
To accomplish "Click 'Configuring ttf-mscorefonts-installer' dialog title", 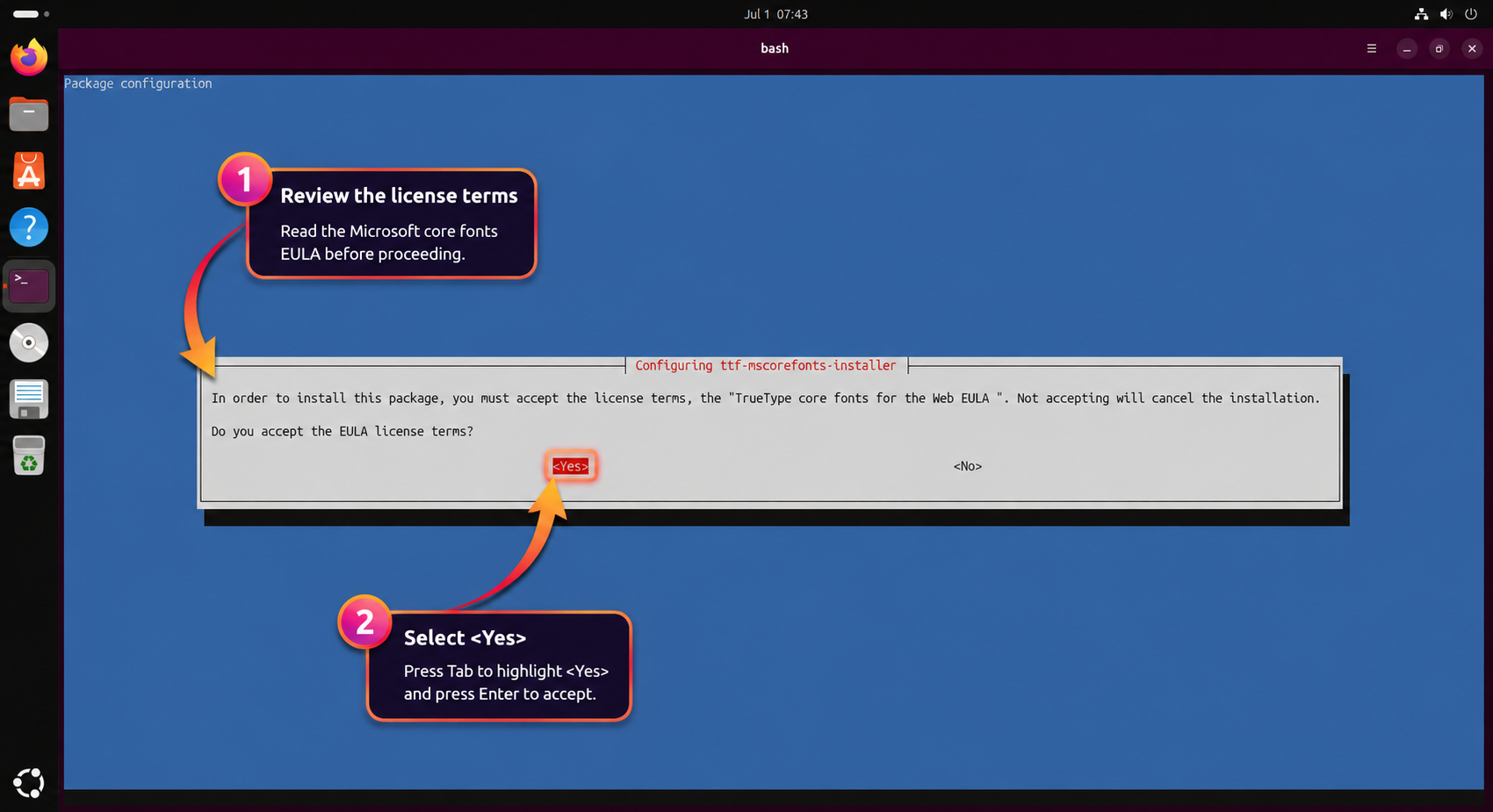I will pos(766,365).
